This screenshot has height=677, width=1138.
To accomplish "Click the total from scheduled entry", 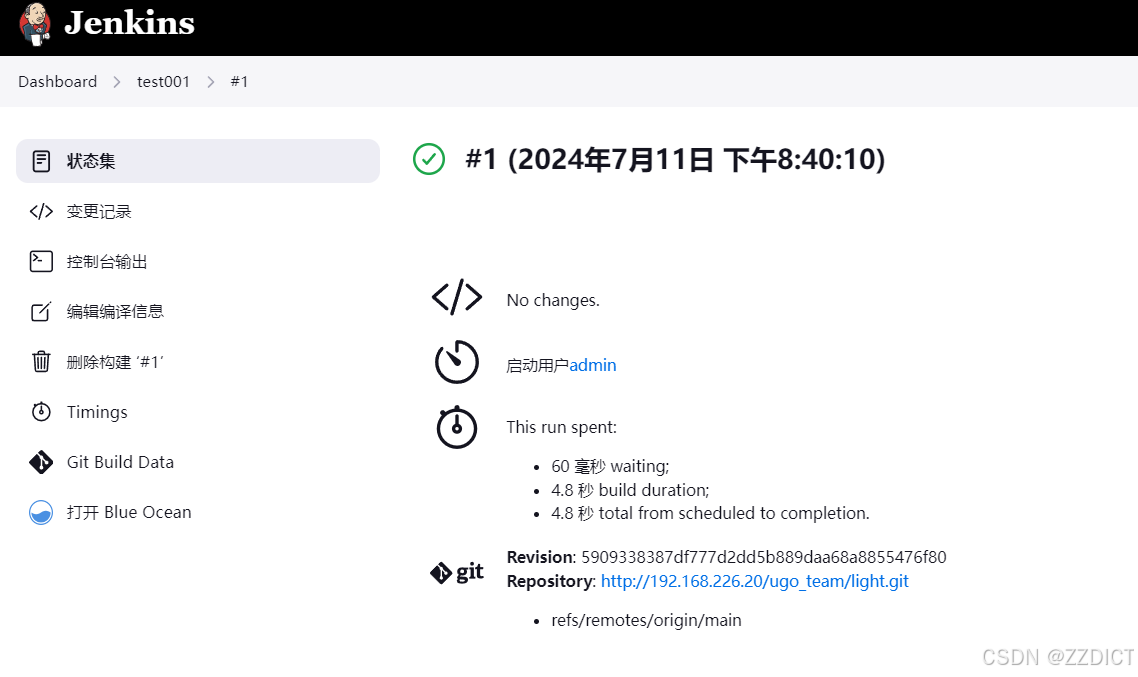I will [x=710, y=513].
